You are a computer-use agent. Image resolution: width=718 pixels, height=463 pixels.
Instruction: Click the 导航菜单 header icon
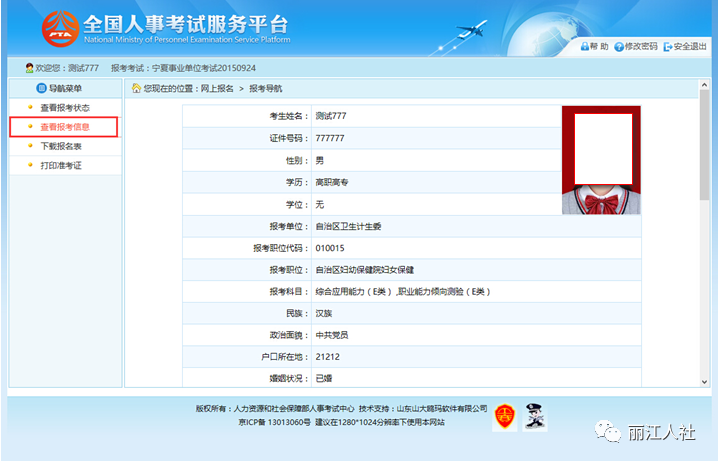[41, 88]
